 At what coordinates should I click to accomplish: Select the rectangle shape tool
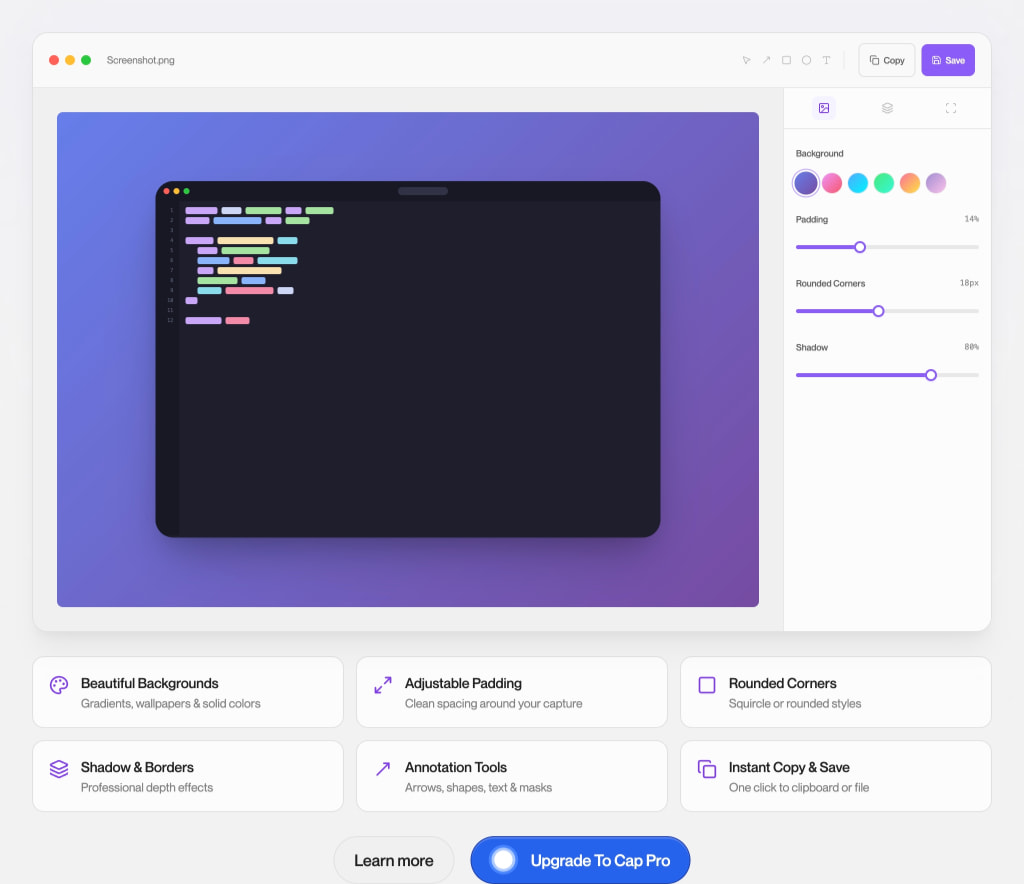coord(786,60)
